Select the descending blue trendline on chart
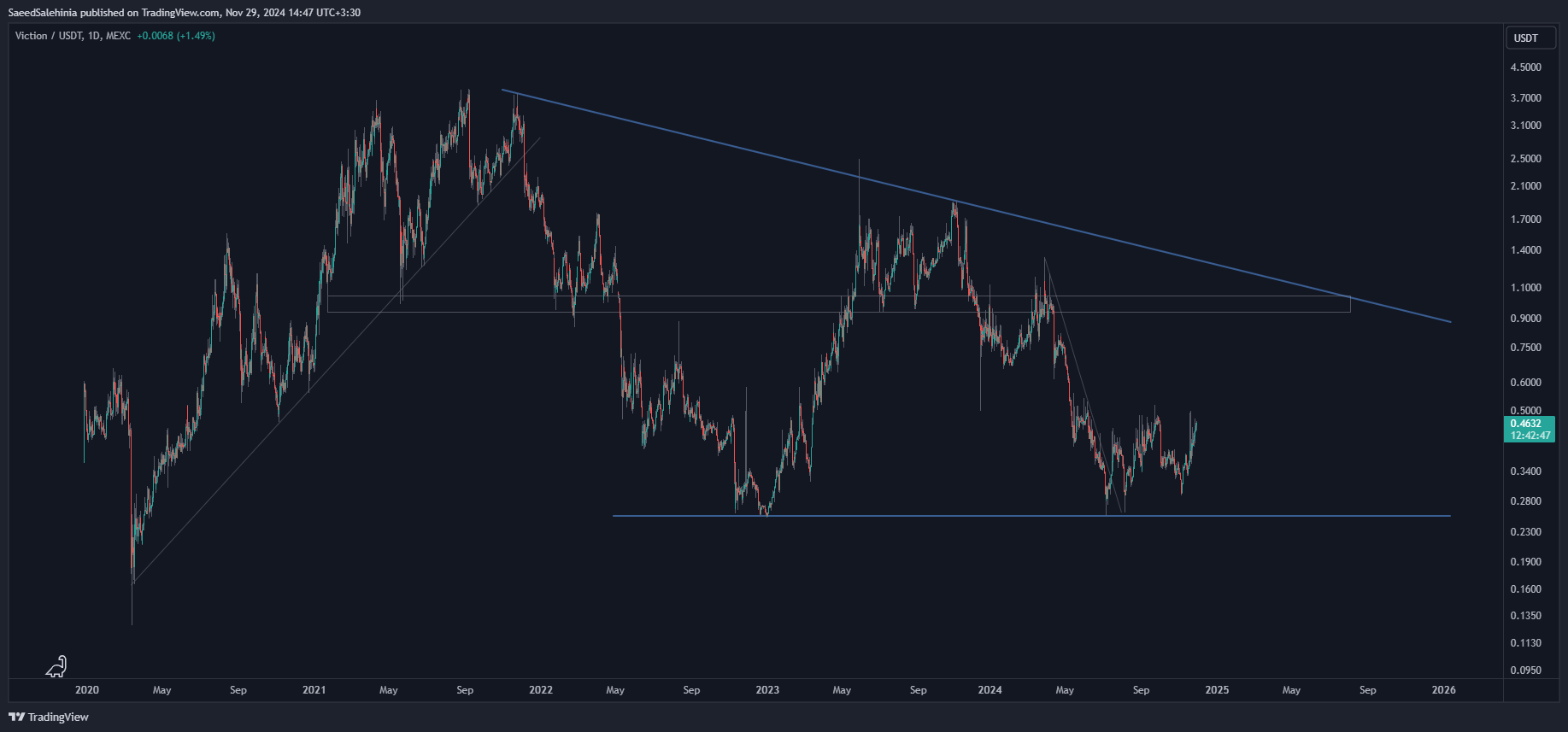Viewport: 1568px width, 732px height. point(976,206)
